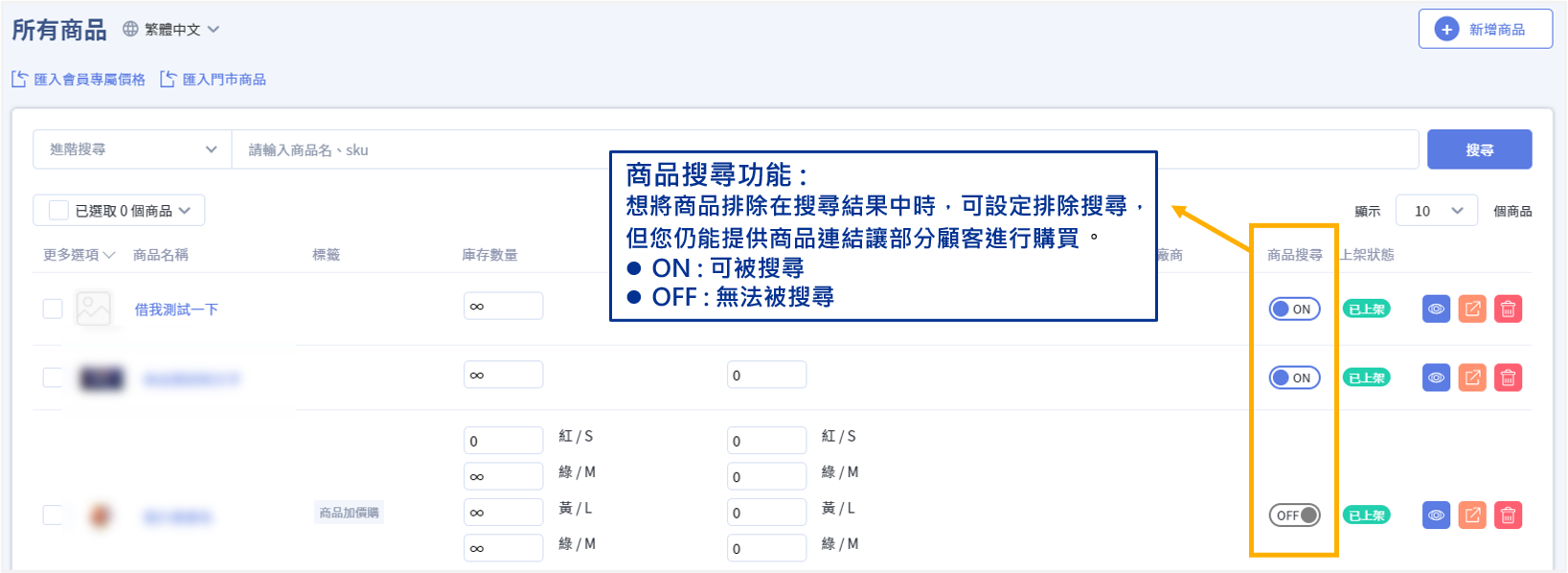Check the checkbox beside 借我測試一下
Image resolution: width=1568 pixels, height=573 pixels.
pyautogui.click(x=53, y=309)
